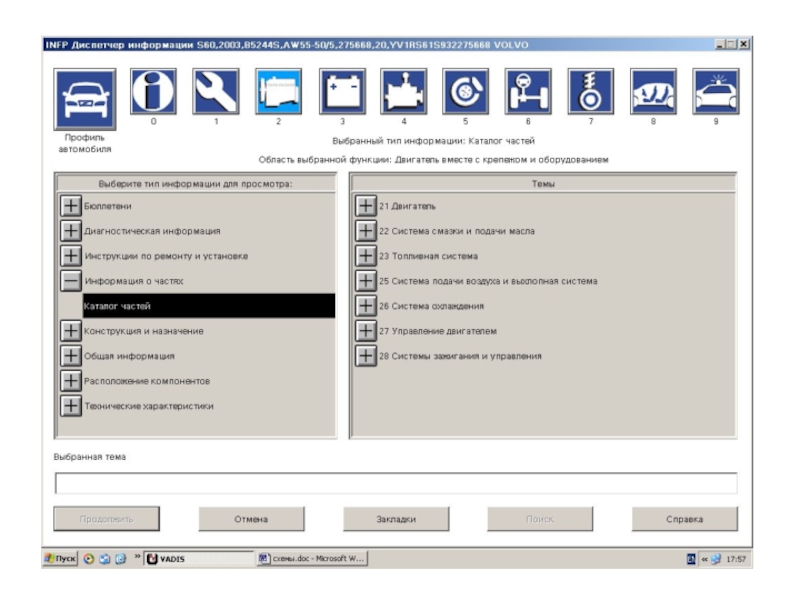Click the Продолжить button
Viewport: 800px width, 600px height.
(x=107, y=519)
